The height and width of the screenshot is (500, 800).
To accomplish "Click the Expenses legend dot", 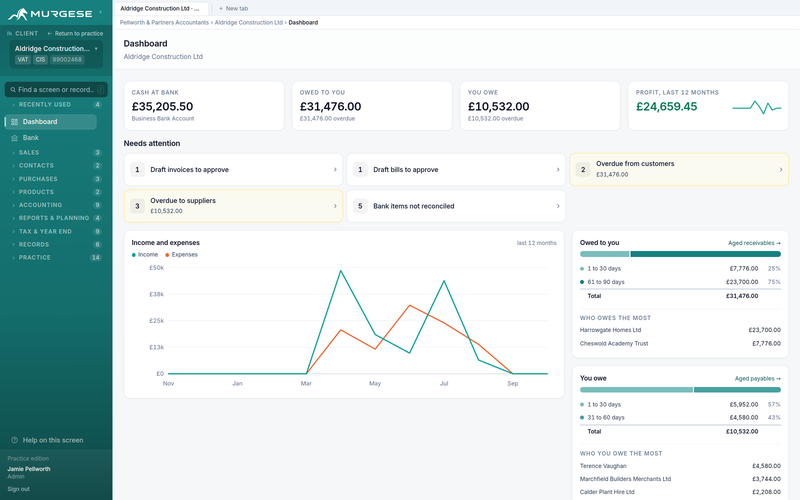I will pyautogui.click(x=167, y=255).
